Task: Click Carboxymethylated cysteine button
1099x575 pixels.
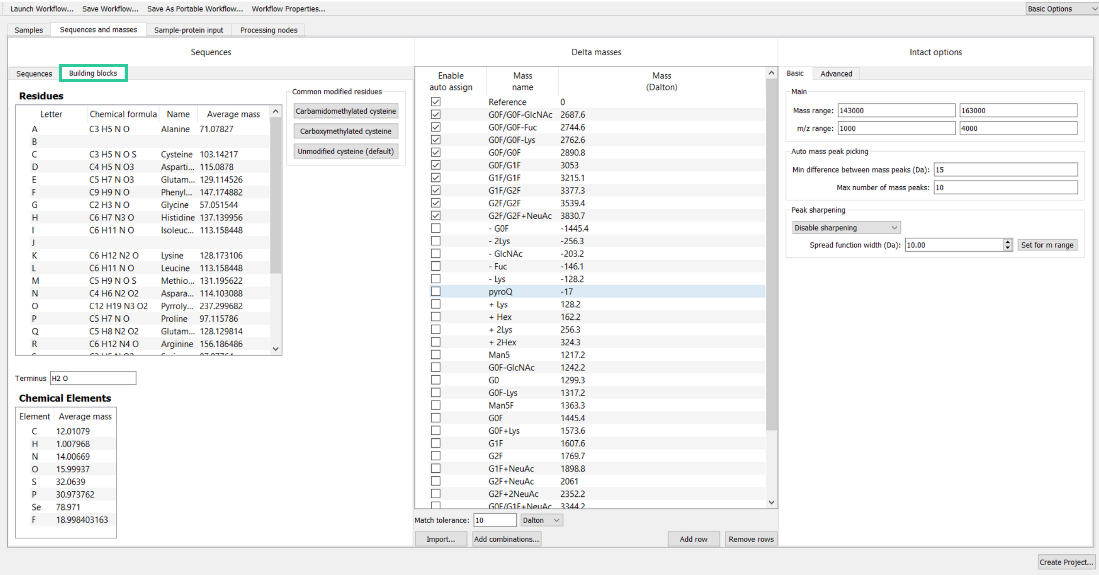Action: 346,131
